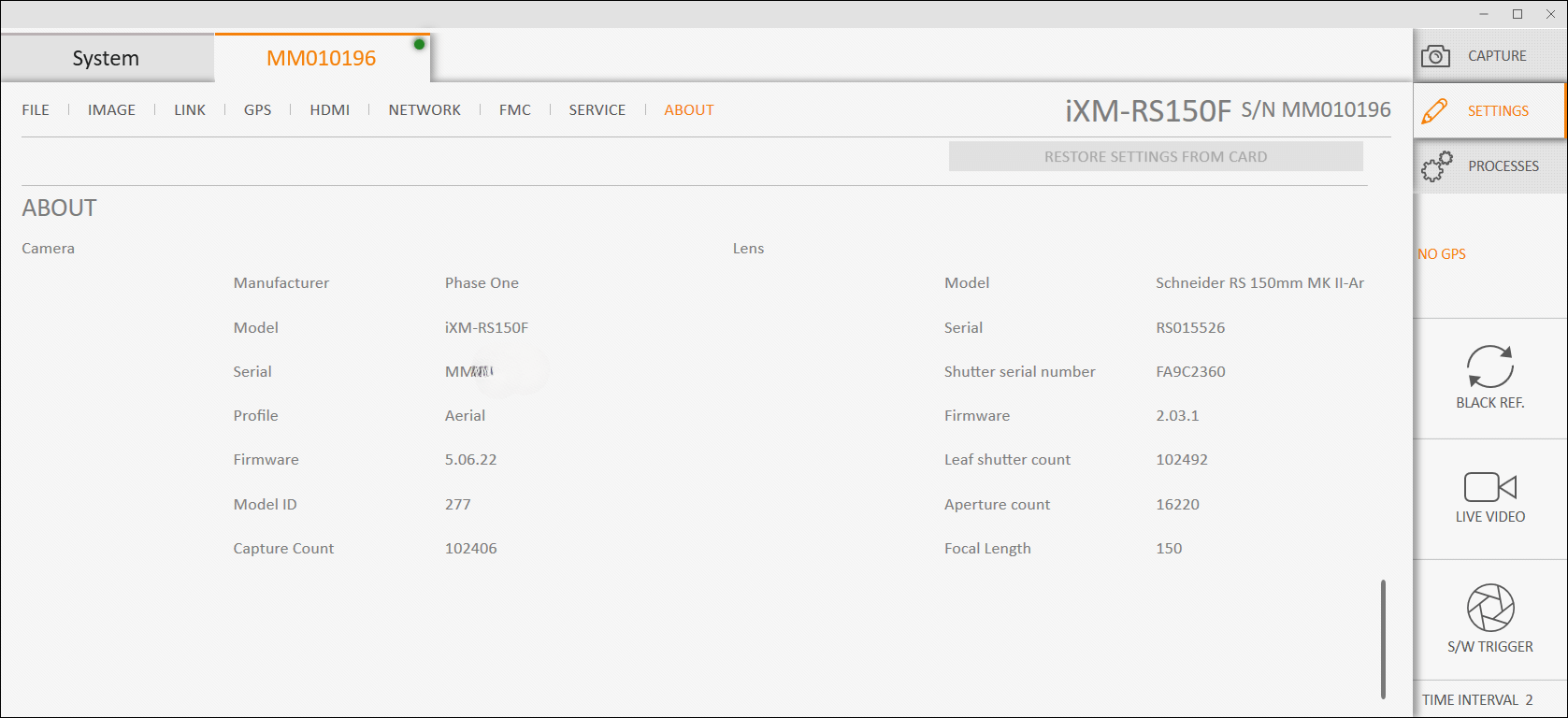Click the ABOUT section heading

coord(59,208)
